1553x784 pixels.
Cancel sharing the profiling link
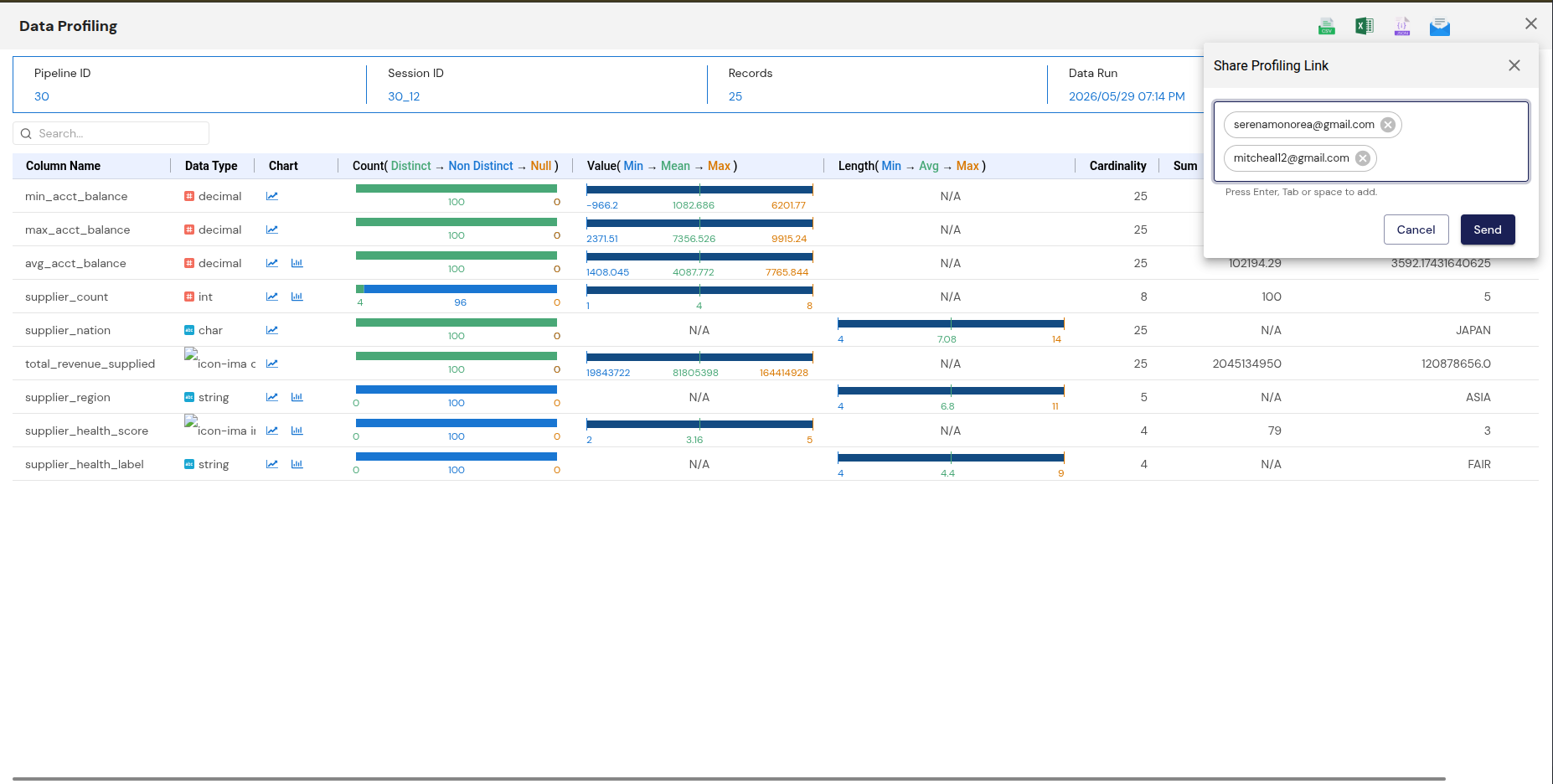[x=1416, y=230]
